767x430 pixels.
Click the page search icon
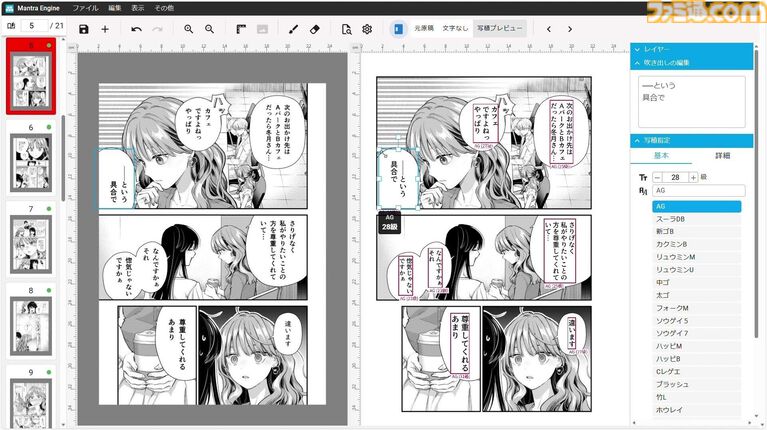point(346,29)
